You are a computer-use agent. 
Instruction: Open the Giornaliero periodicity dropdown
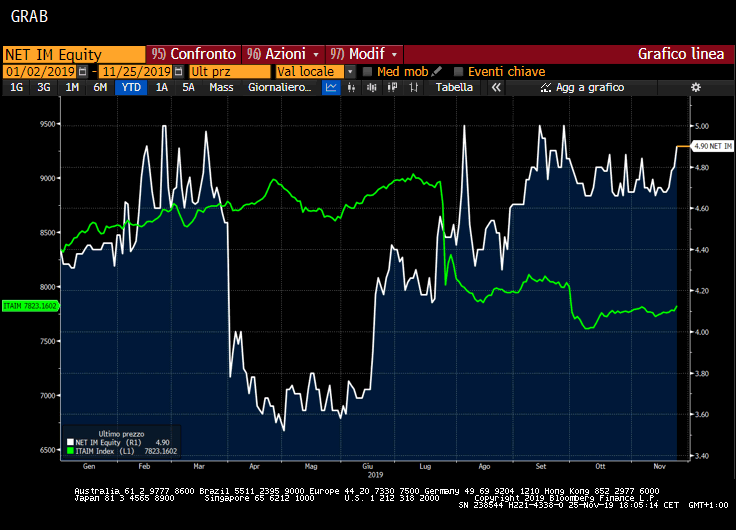tap(279, 87)
